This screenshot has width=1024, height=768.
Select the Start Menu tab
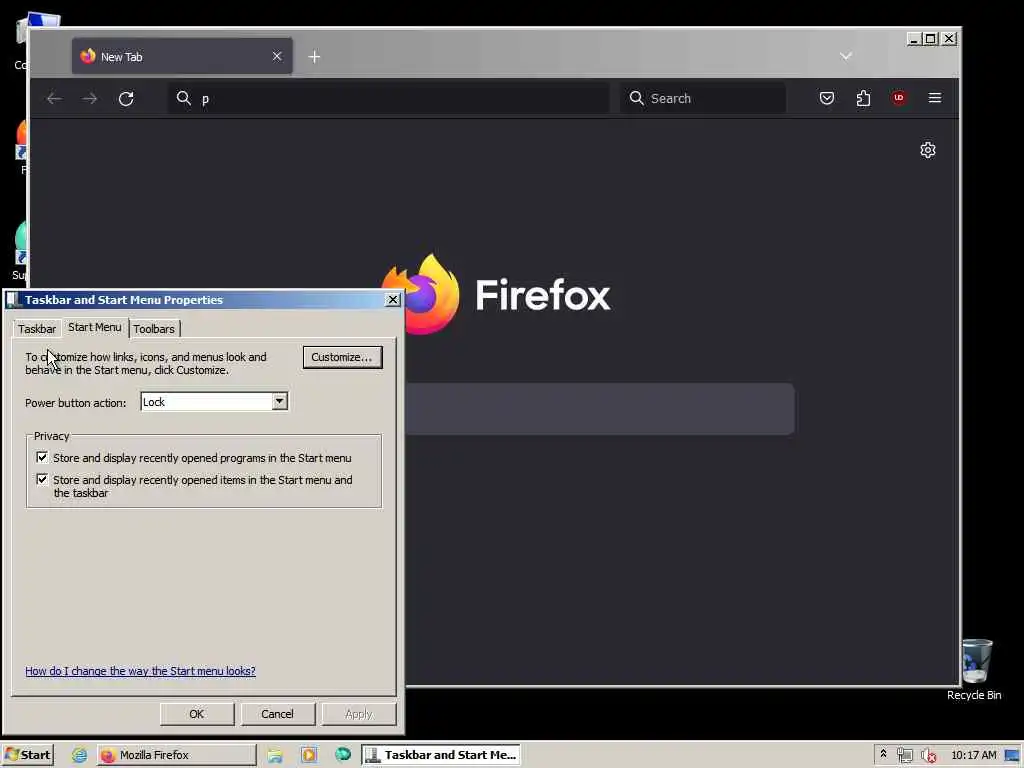[x=95, y=327]
